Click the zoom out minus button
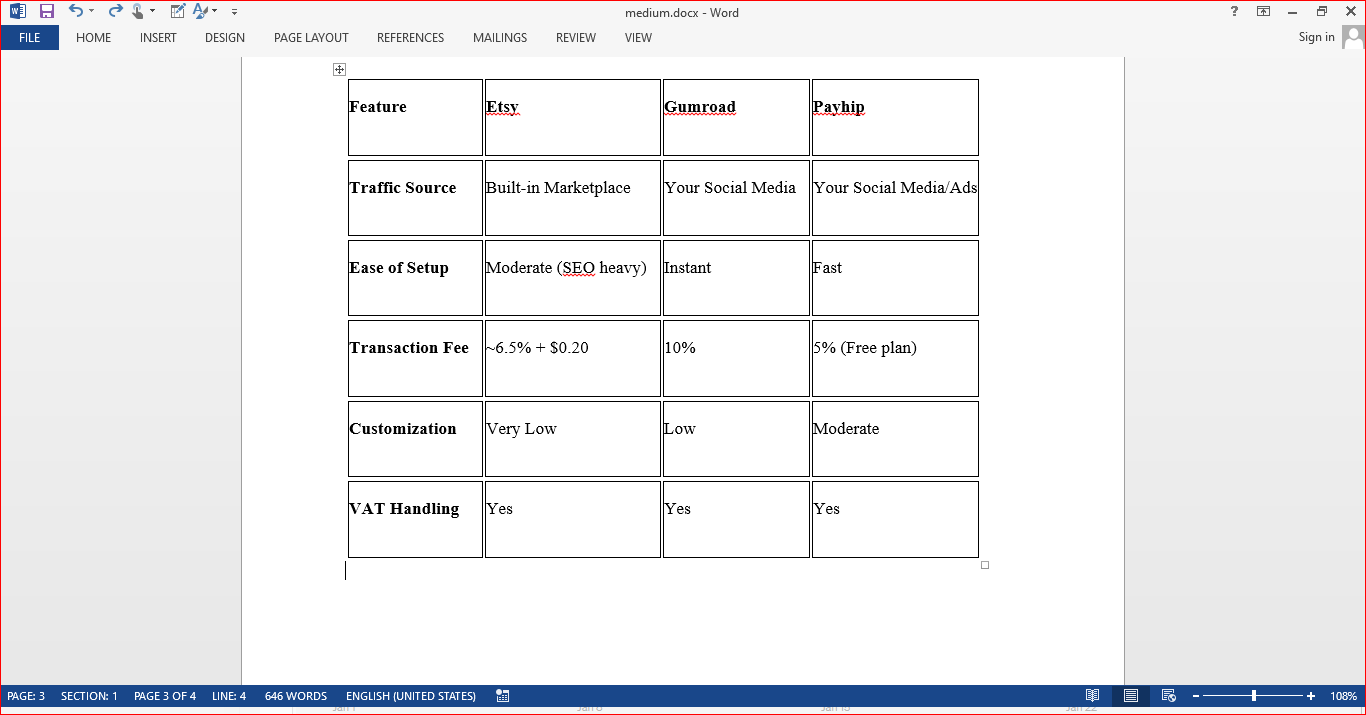This screenshot has width=1366, height=715. [x=1196, y=696]
